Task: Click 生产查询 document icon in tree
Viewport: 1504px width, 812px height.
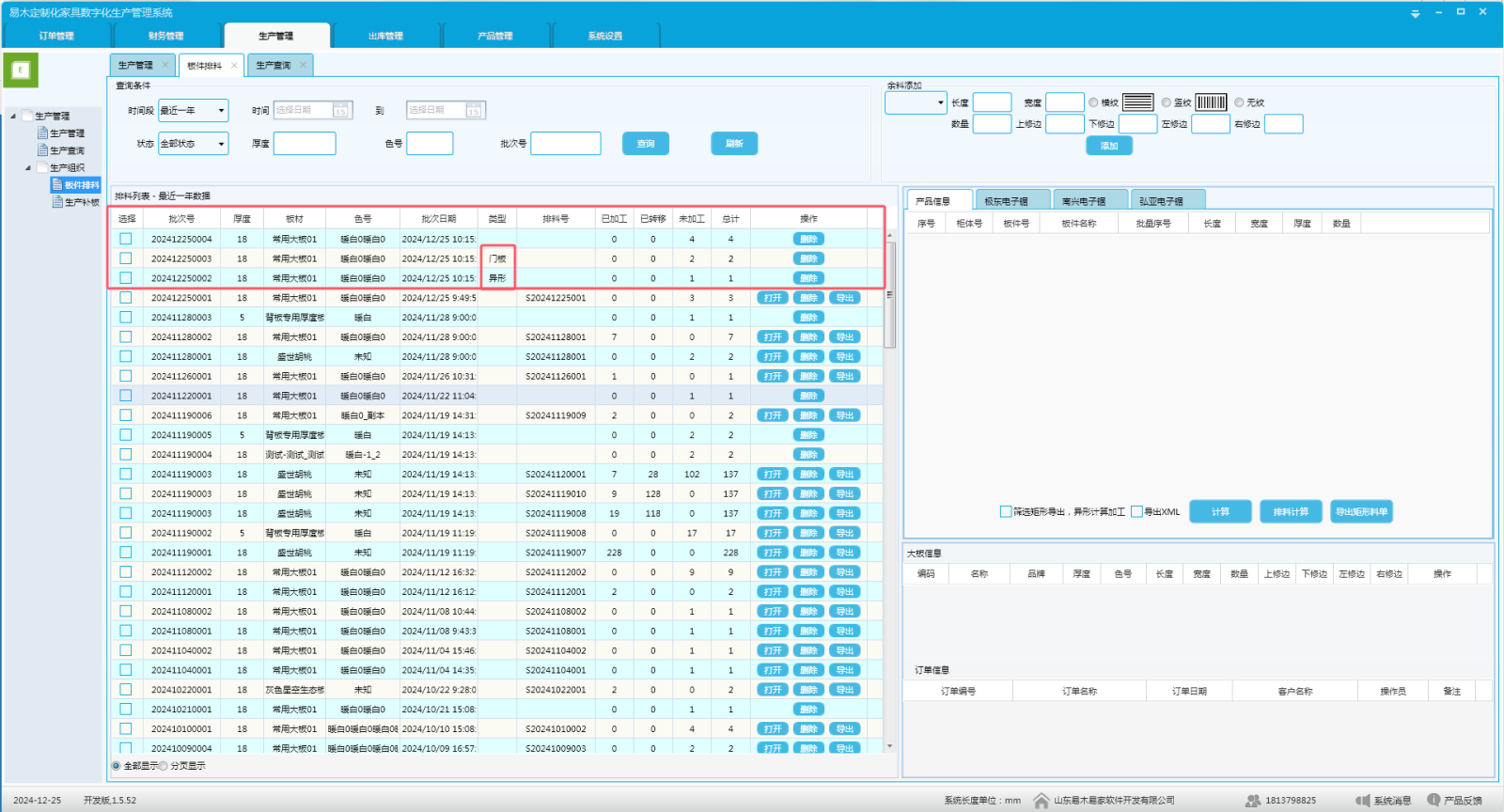Action: (x=42, y=150)
